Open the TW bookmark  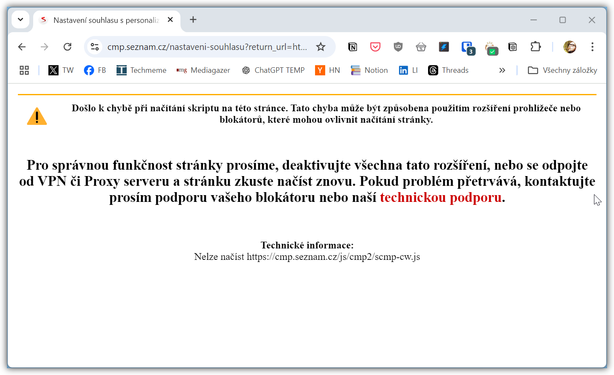(61, 70)
